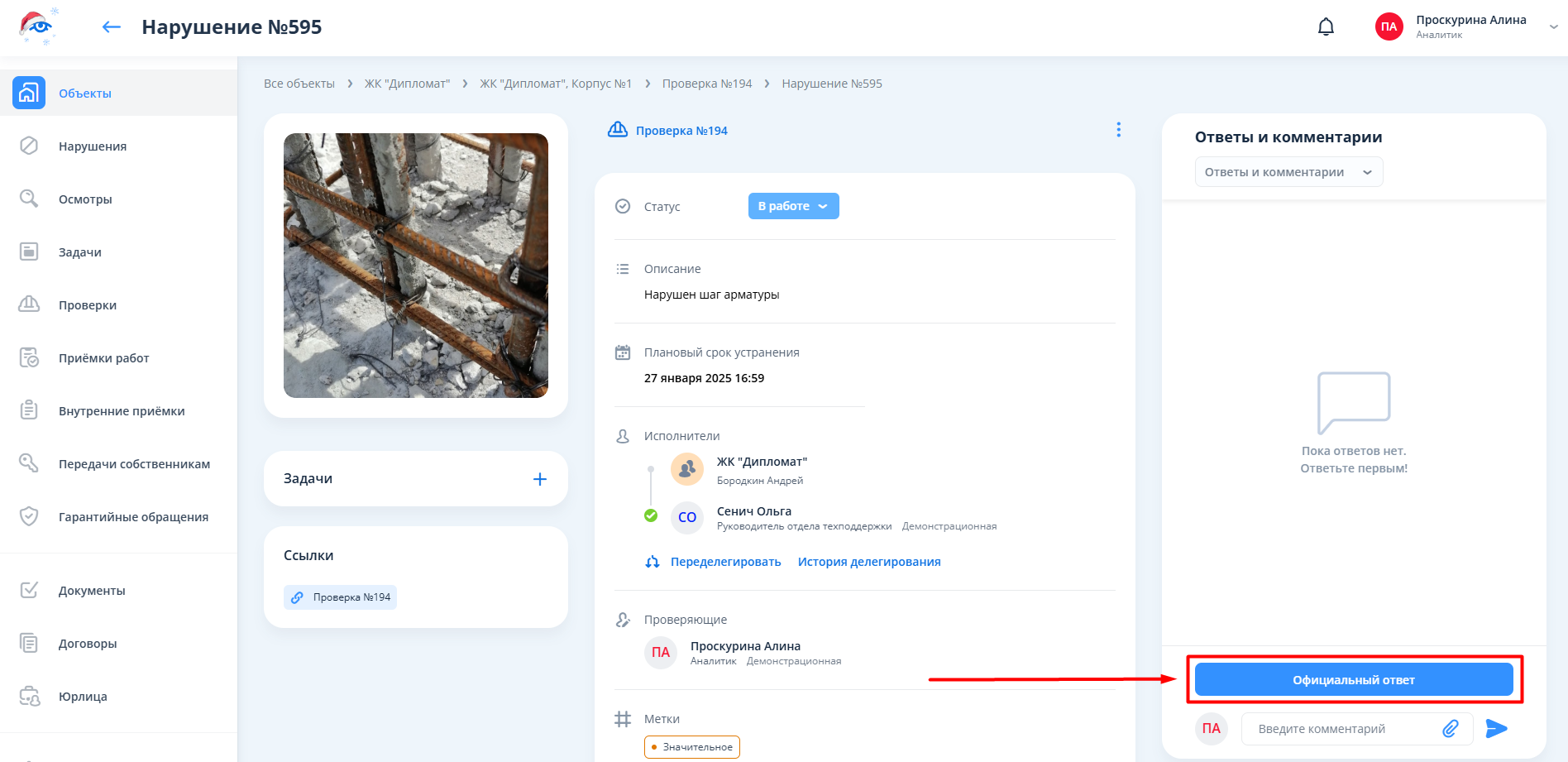Add a task with plus icon
The width and height of the screenshot is (1568, 762).
(x=539, y=479)
